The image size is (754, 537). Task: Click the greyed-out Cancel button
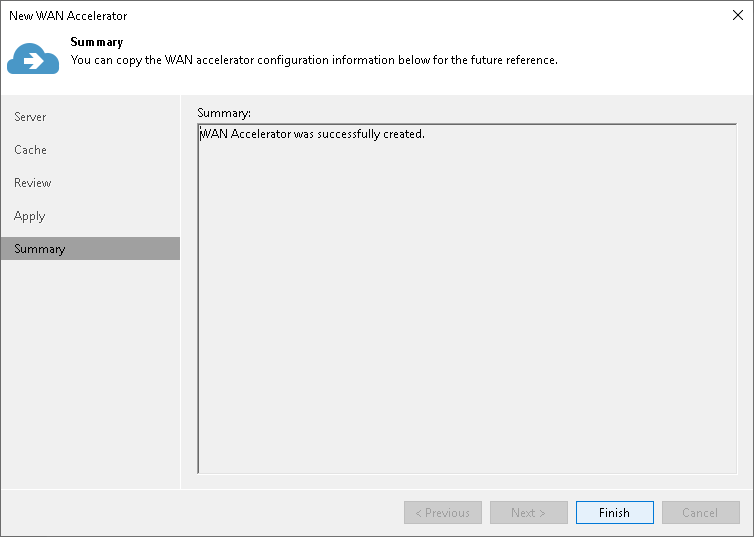701,512
